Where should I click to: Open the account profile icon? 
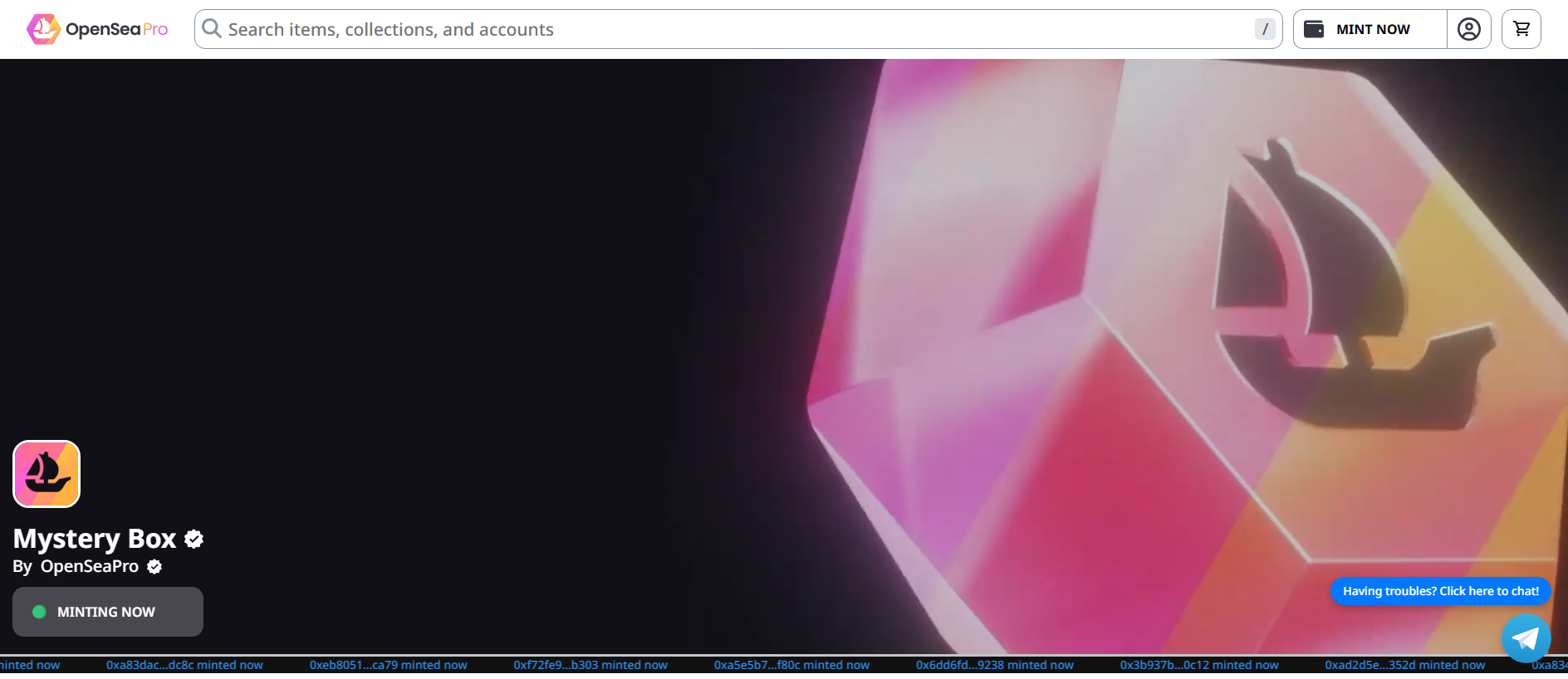tap(1469, 29)
